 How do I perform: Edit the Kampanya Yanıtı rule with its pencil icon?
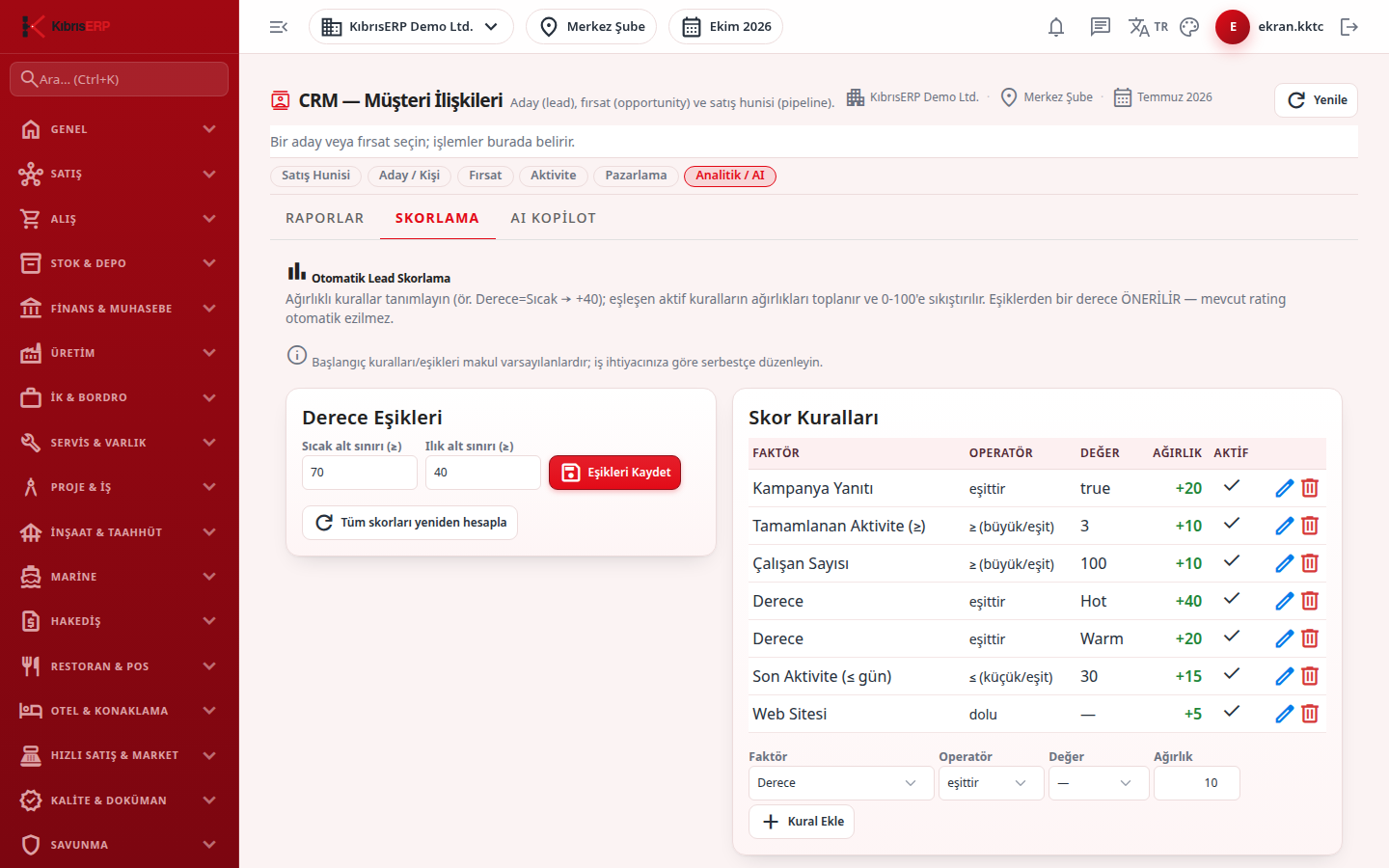coord(1285,488)
